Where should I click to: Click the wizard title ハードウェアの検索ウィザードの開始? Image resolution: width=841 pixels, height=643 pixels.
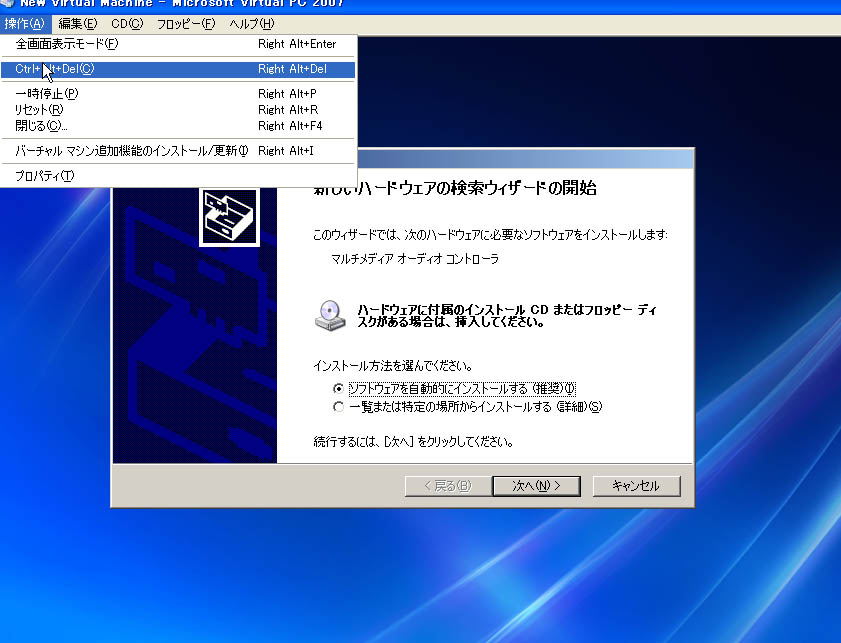pyautogui.click(x=455, y=188)
